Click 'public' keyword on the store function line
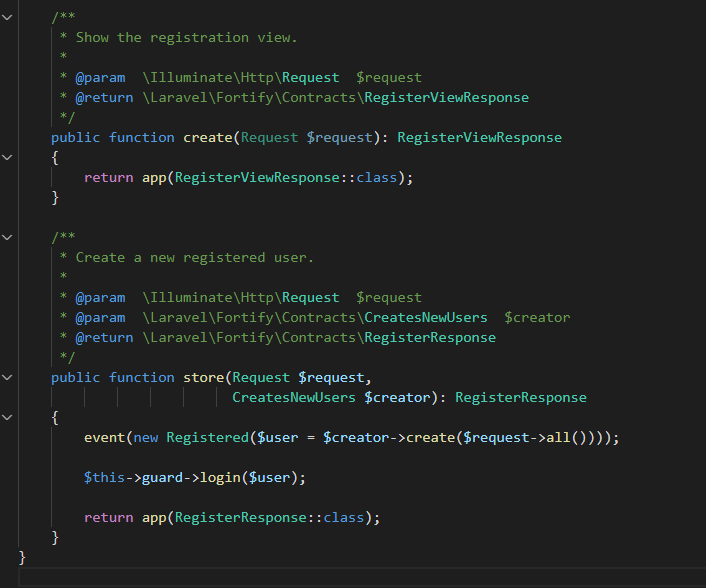706x588 pixels. [76, 377]
